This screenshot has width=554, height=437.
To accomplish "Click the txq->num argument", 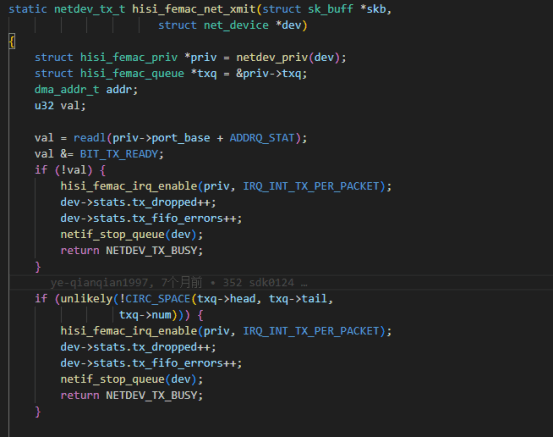I will [145, 315].
